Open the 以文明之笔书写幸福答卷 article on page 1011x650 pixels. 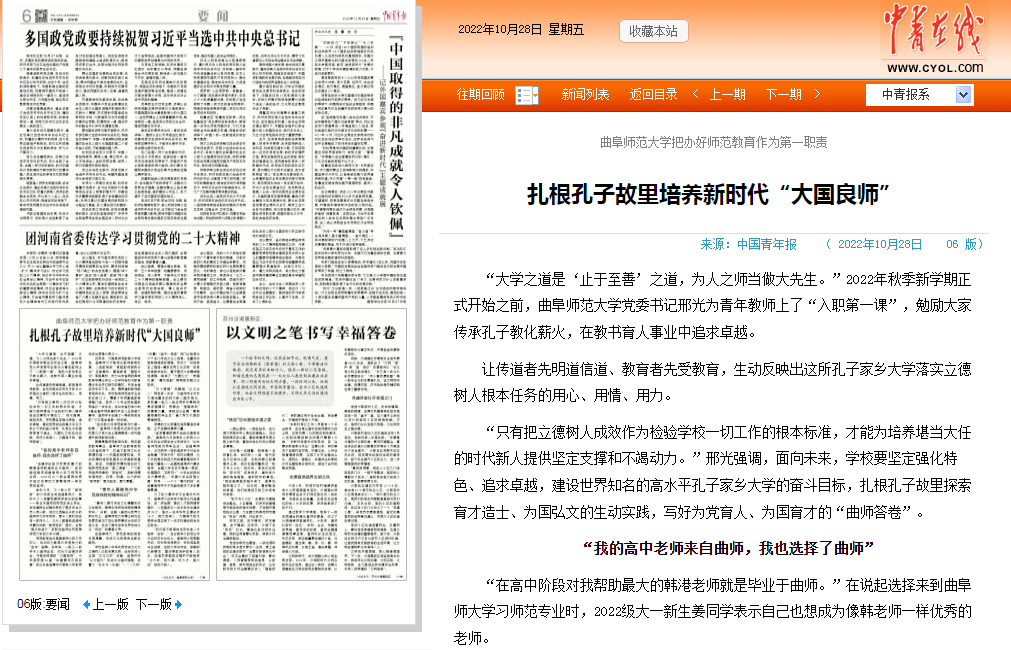coord(304,332)
